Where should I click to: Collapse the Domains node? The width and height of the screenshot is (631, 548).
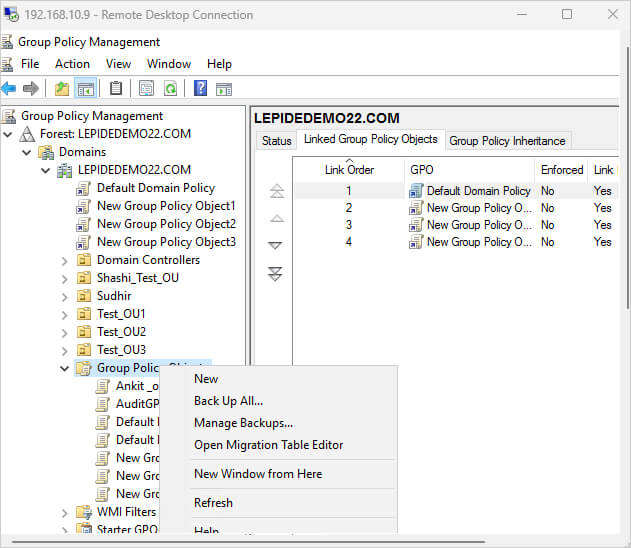click(27, 152)
